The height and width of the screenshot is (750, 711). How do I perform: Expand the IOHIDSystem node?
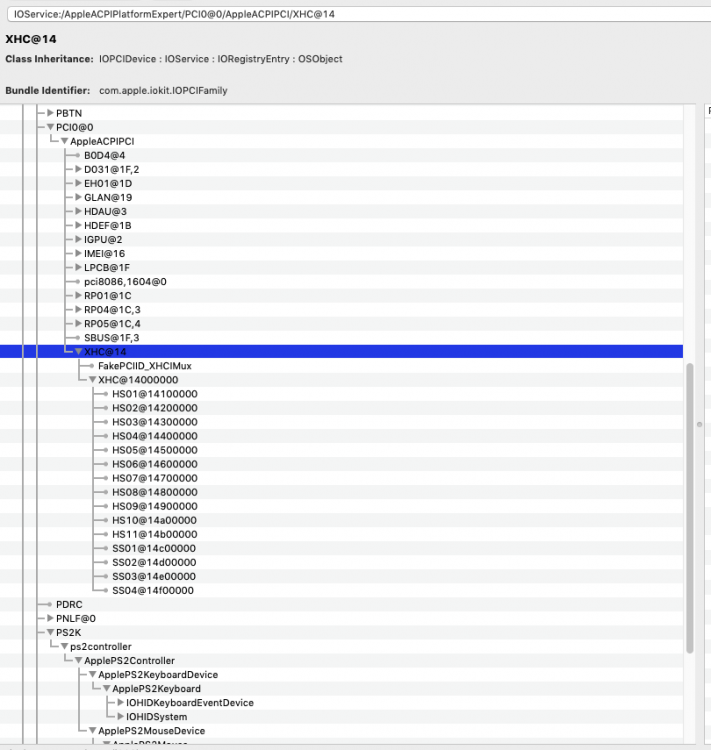click(120, 717)
